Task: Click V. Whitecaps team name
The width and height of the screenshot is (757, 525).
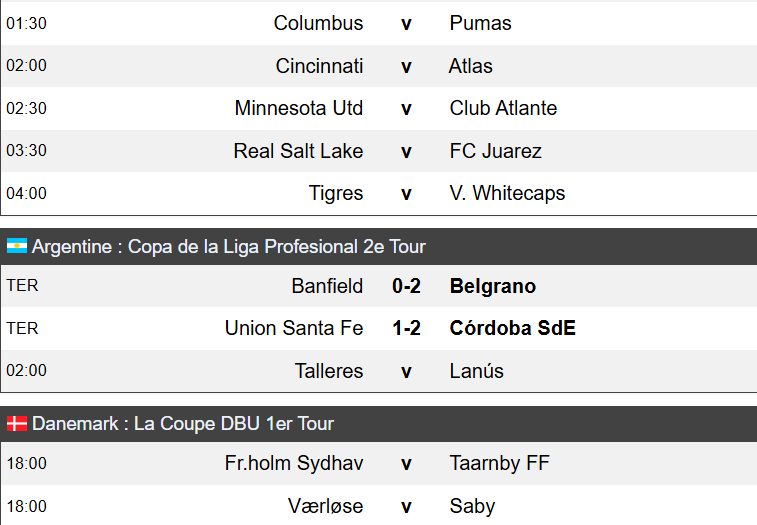Action: pos(507,193)
